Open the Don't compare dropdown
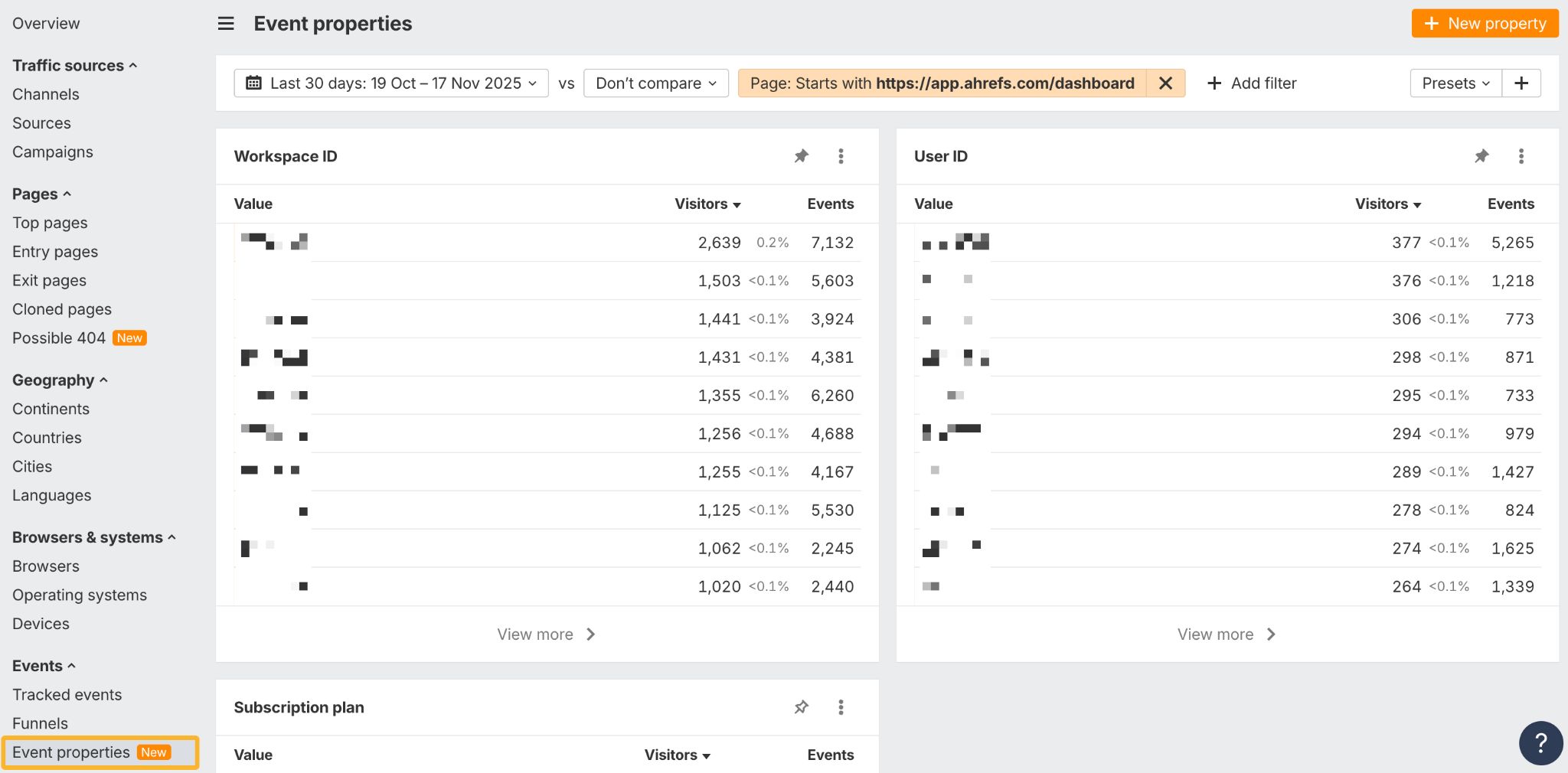This screenshot has width=1568, height=773. coord(655,83)
